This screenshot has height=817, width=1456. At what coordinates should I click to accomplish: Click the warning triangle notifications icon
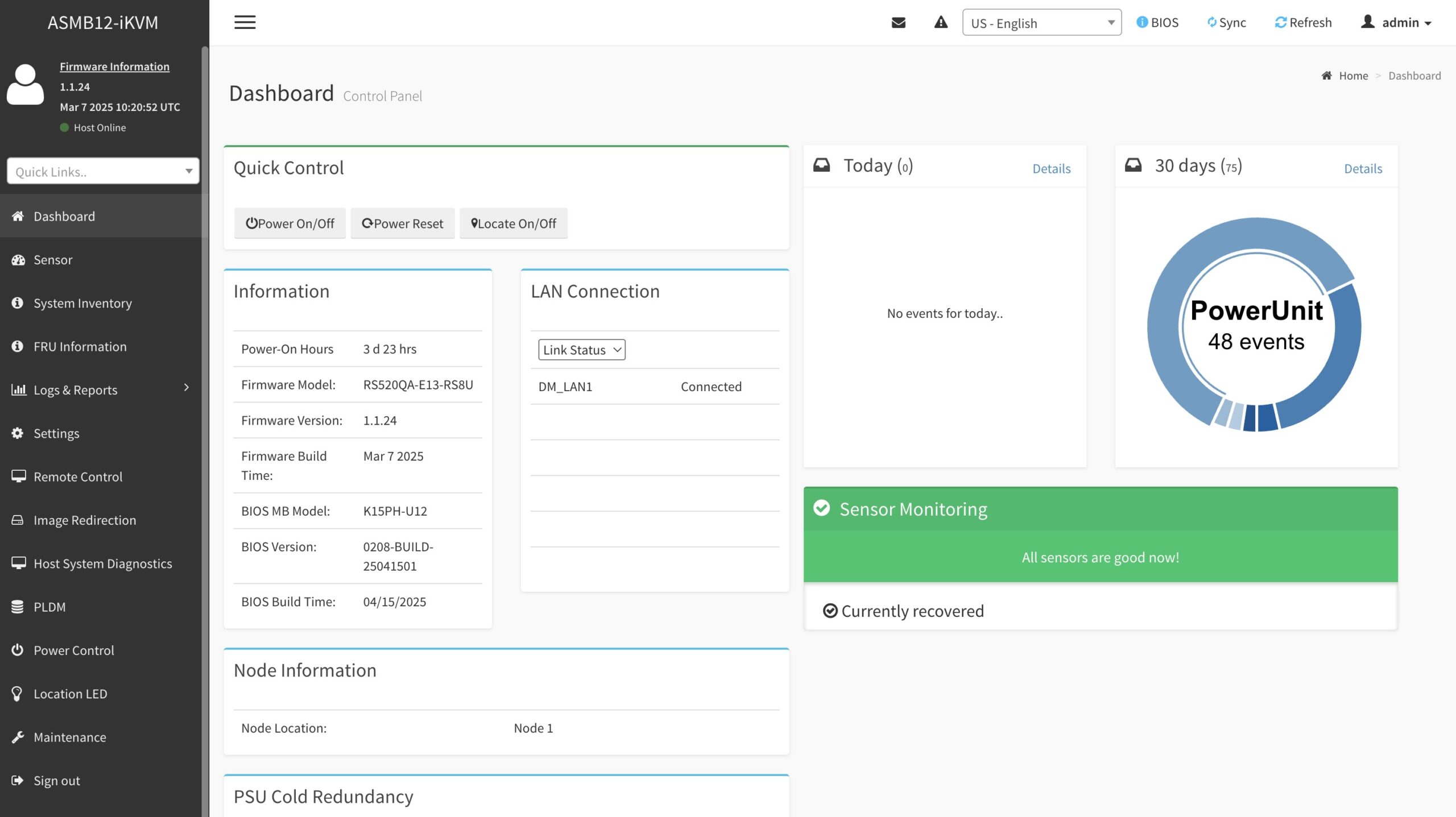click(x=941, y=23)
